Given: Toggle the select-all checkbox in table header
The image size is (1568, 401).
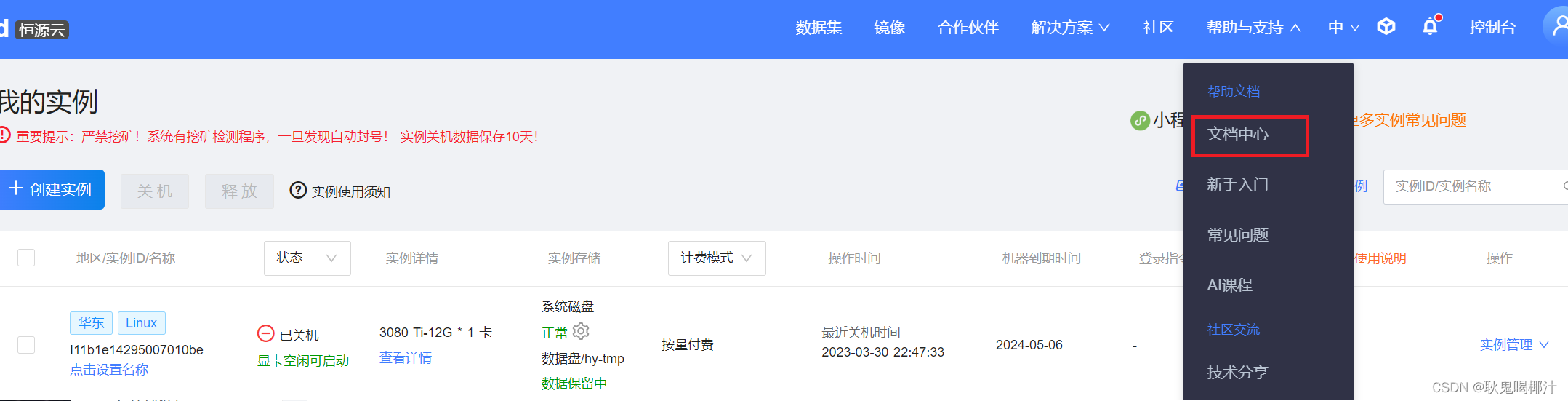Looking at the screenshot, I should pyautogui.click(x=26, y=258).
